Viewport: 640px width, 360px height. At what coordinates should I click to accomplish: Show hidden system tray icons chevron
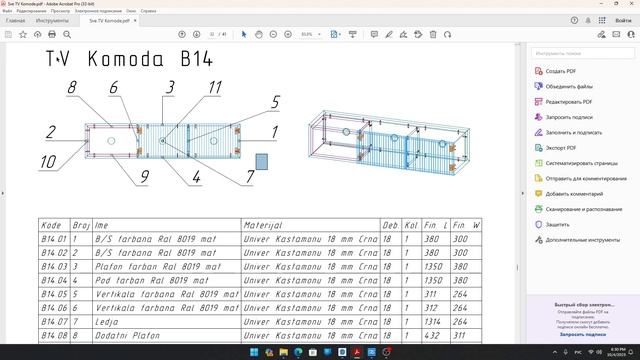(555, 352)
